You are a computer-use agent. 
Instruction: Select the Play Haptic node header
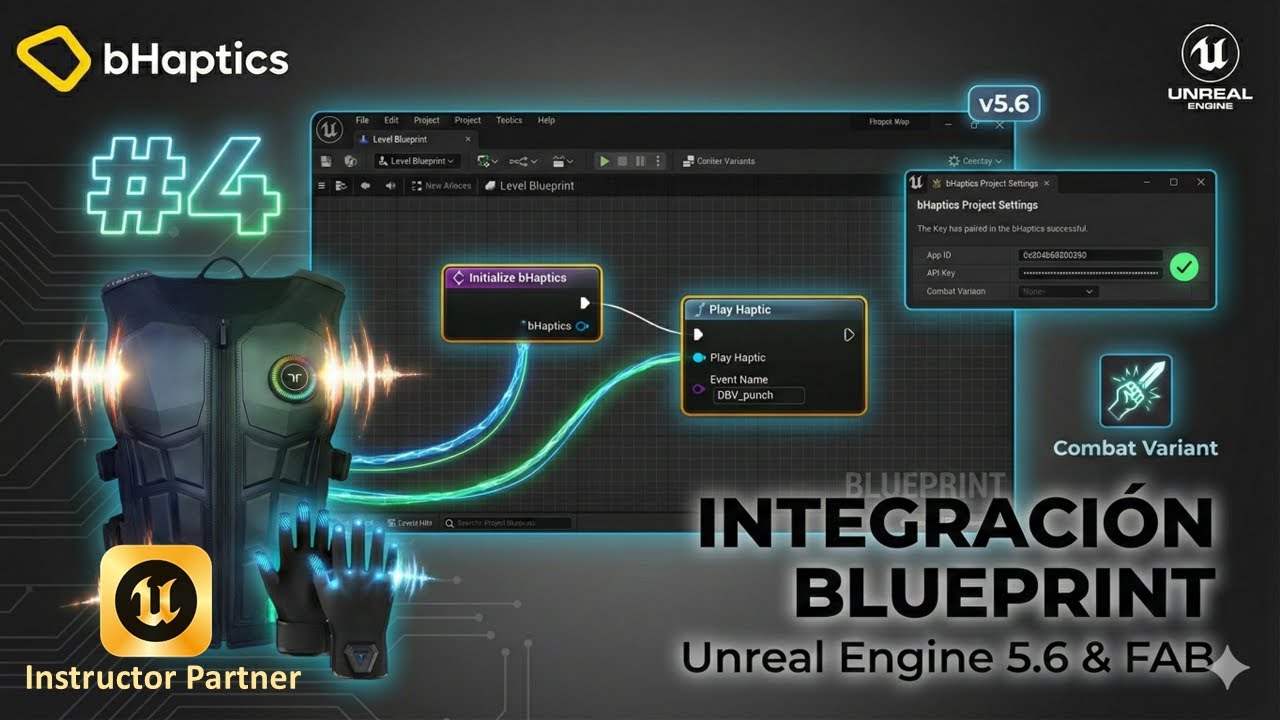tap(774, 310)
